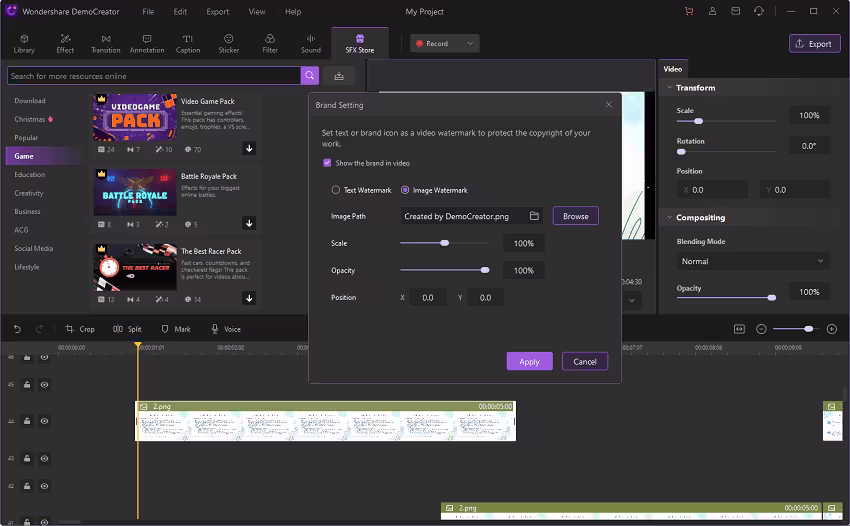Click the fit timeline to window icon
Viewport: 850px width, 526px height.
tap(739, 329)
